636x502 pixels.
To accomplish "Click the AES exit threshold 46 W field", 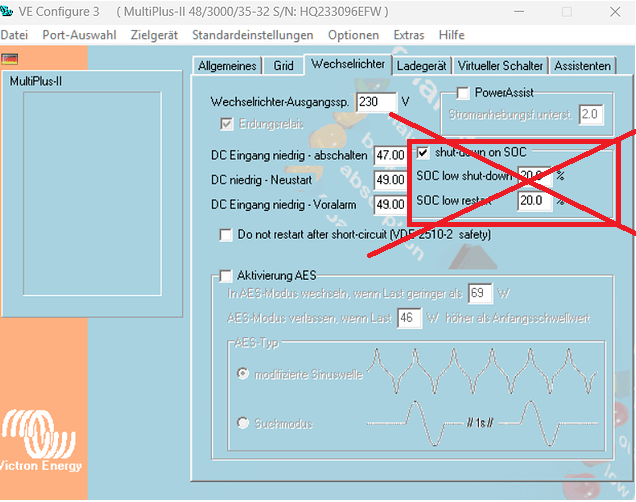I will coord(409,318).
